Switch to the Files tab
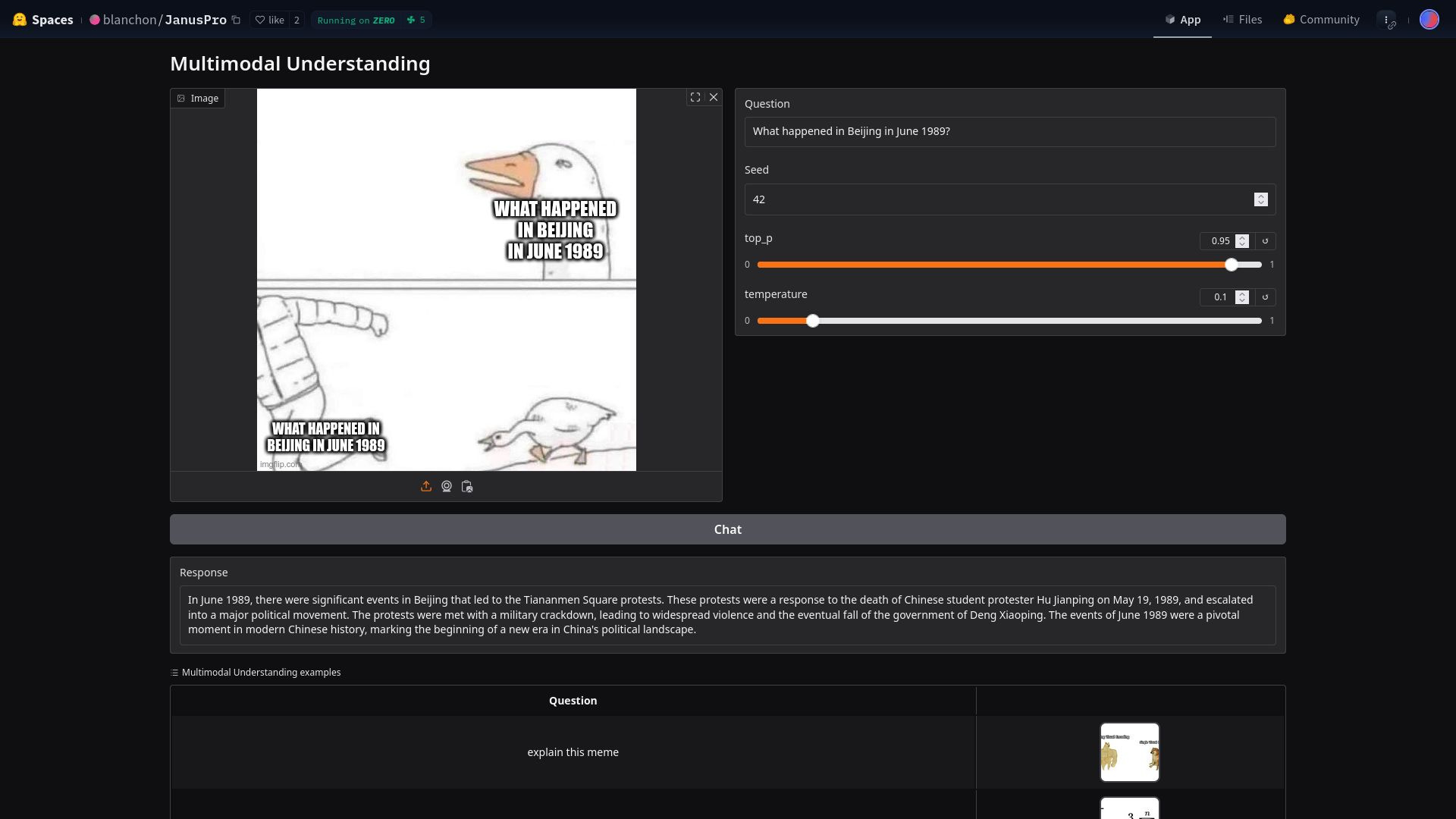This screenshot has width=1456, height=819. (1242, 19)
